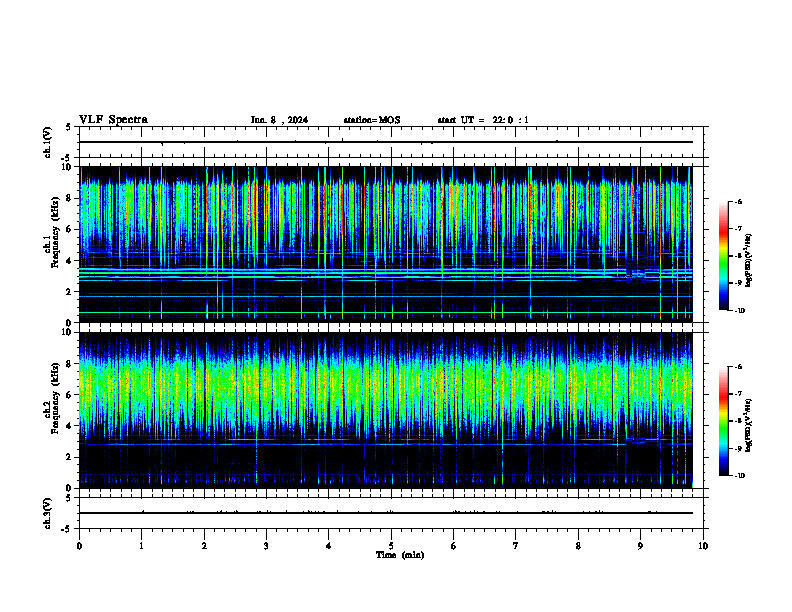Click the 'ch.3(V)' axis label at bottom
This screenshot has width=792, height=612.
48,513
